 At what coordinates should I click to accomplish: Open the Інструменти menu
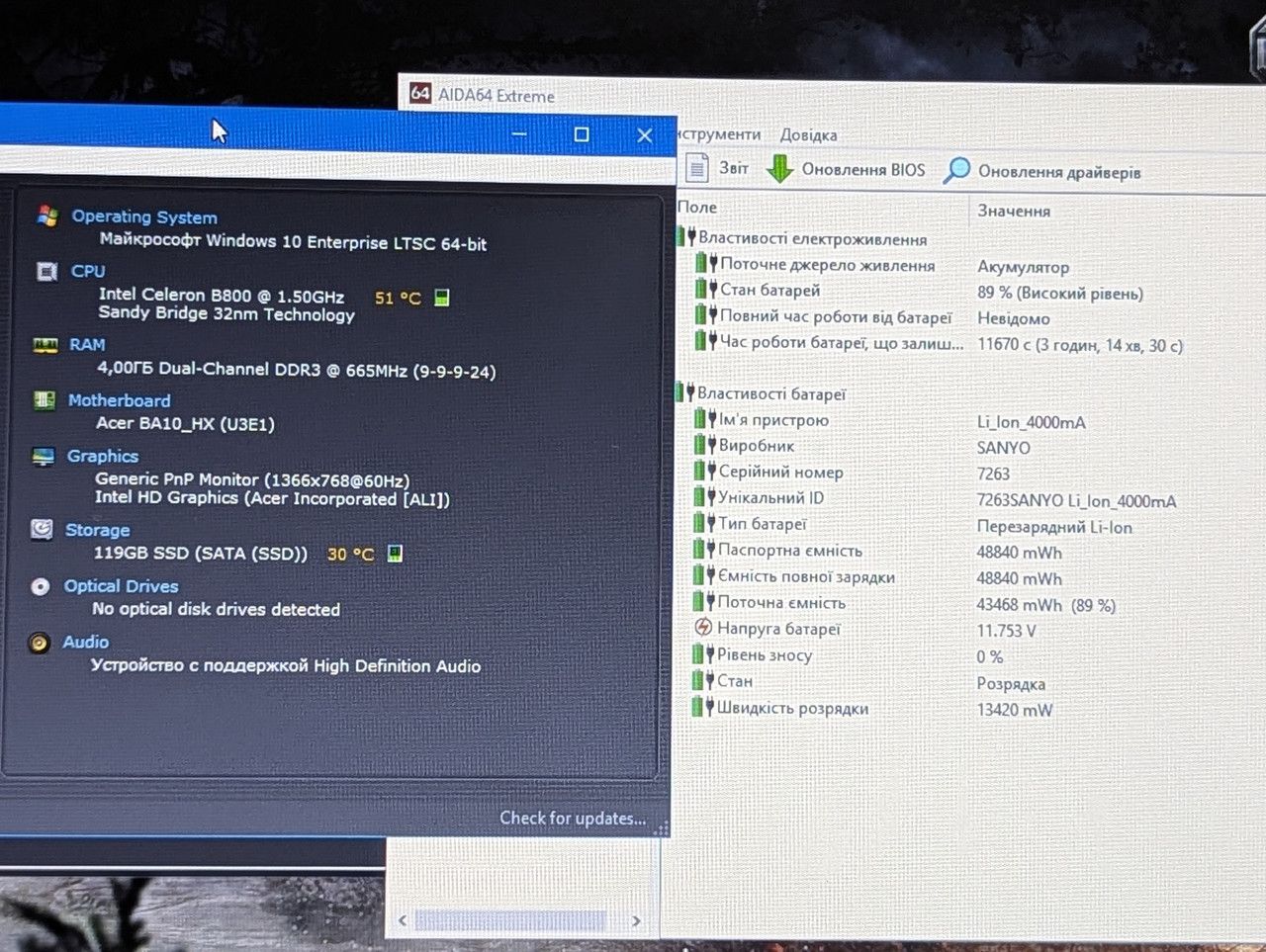[720, 133]
